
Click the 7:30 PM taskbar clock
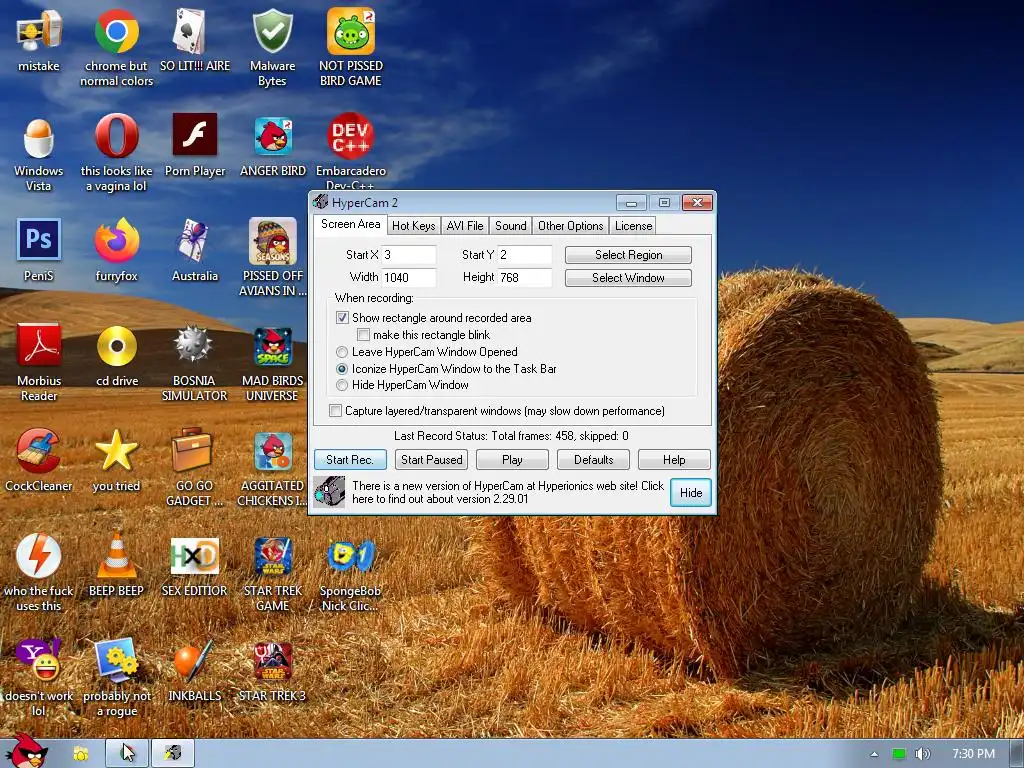pyautogui.click(x=974, y=754)
